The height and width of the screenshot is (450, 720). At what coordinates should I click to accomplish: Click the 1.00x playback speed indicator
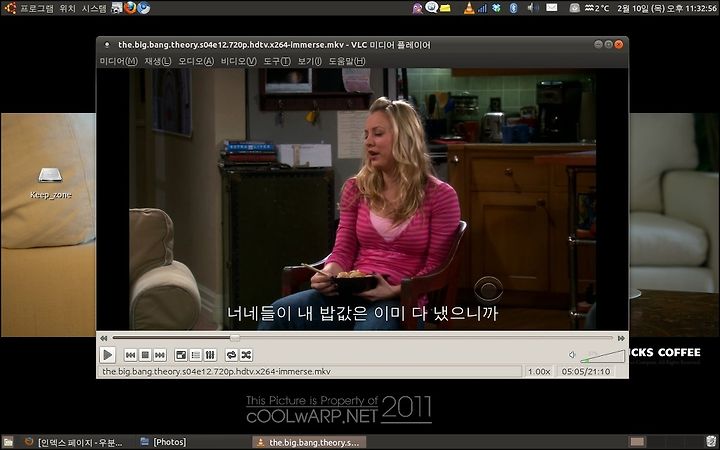(539, 371)
